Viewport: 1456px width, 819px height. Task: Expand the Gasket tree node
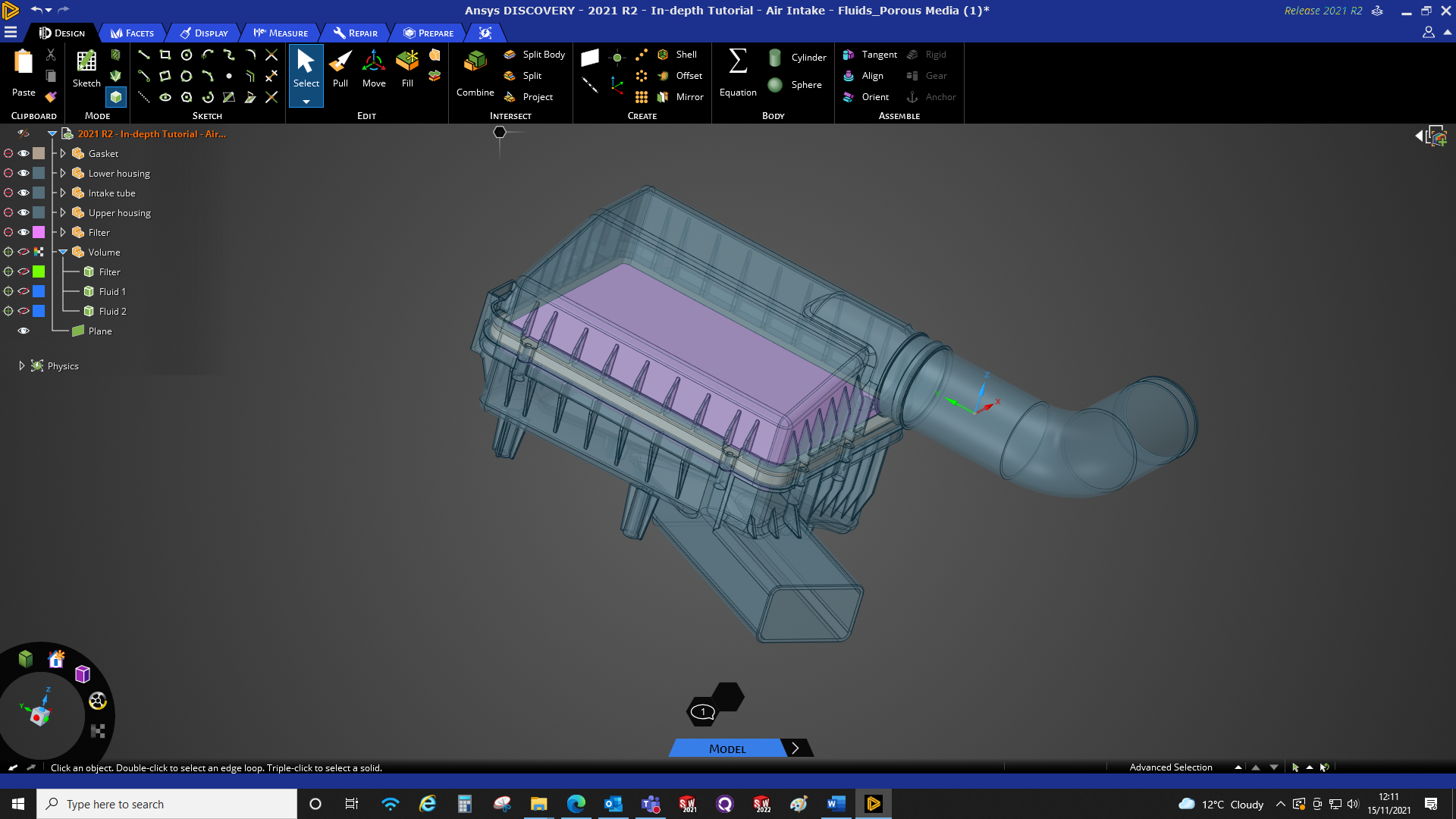click(x=63, y=153)
